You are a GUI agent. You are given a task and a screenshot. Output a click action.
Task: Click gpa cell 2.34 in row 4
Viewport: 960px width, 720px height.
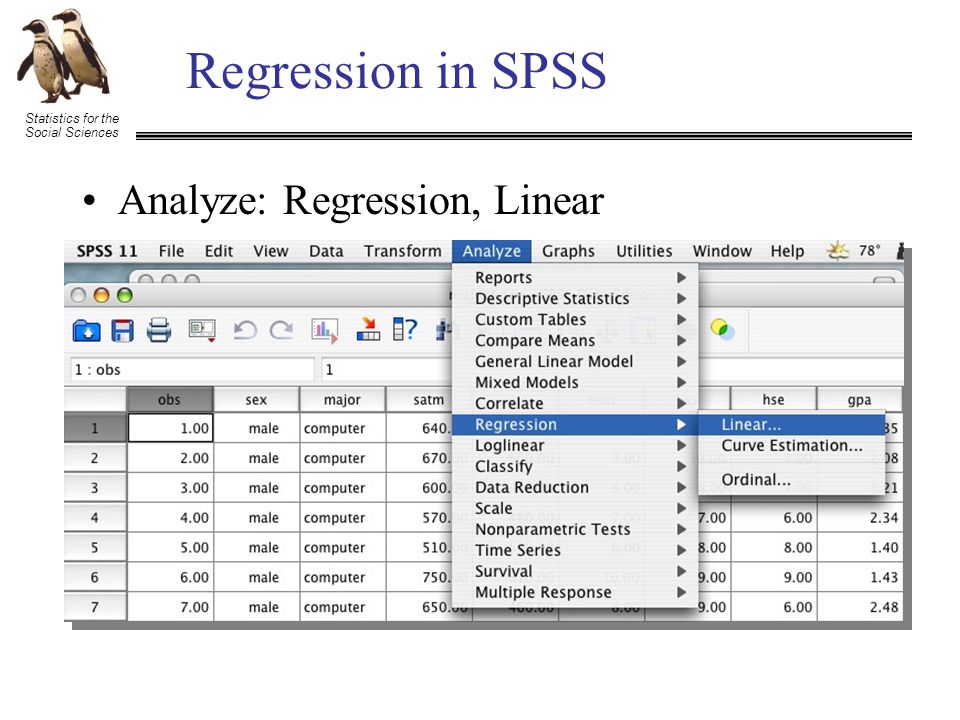tap(860, 517)
